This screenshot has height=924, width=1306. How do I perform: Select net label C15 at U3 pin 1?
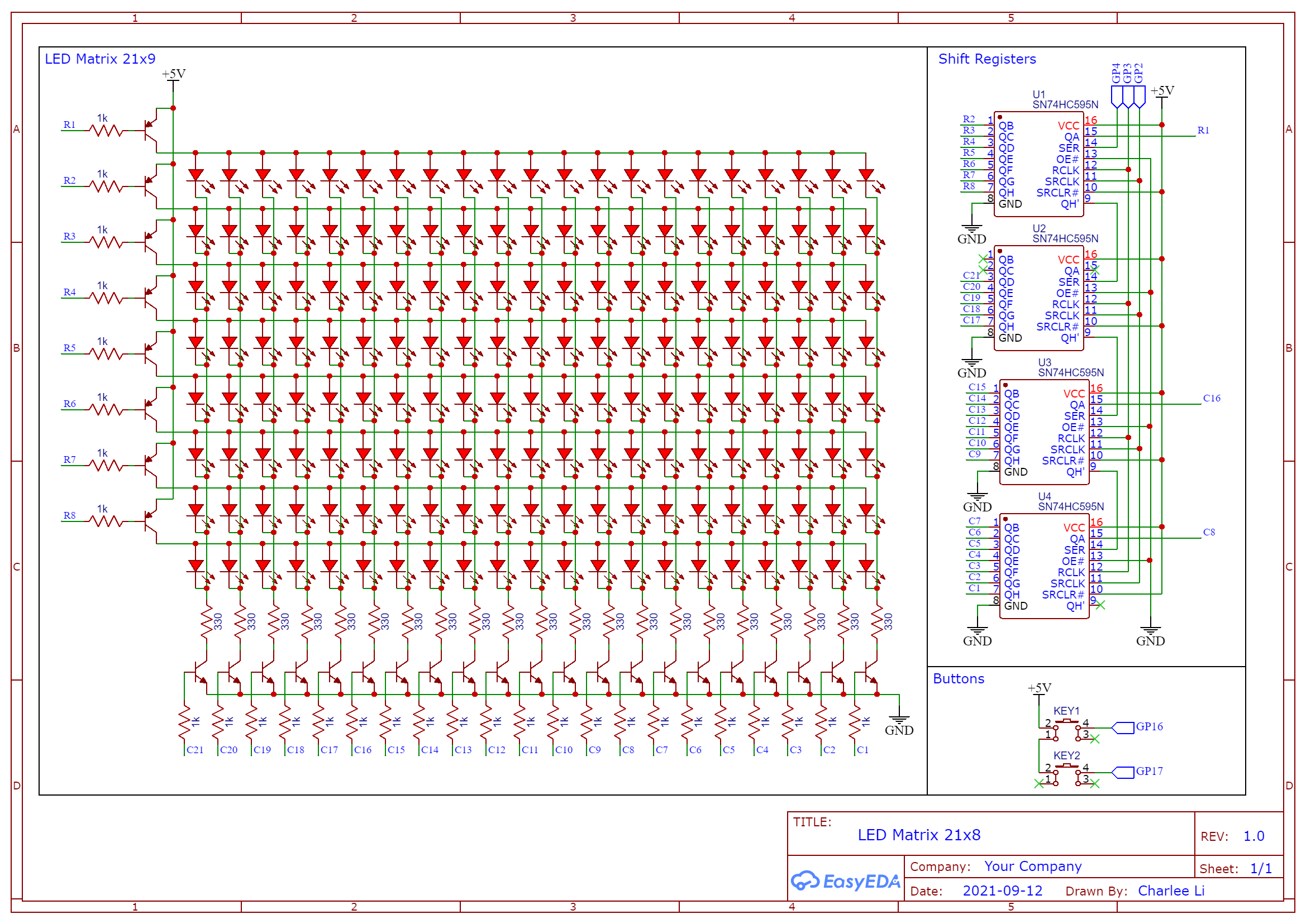tap(977, 387)
